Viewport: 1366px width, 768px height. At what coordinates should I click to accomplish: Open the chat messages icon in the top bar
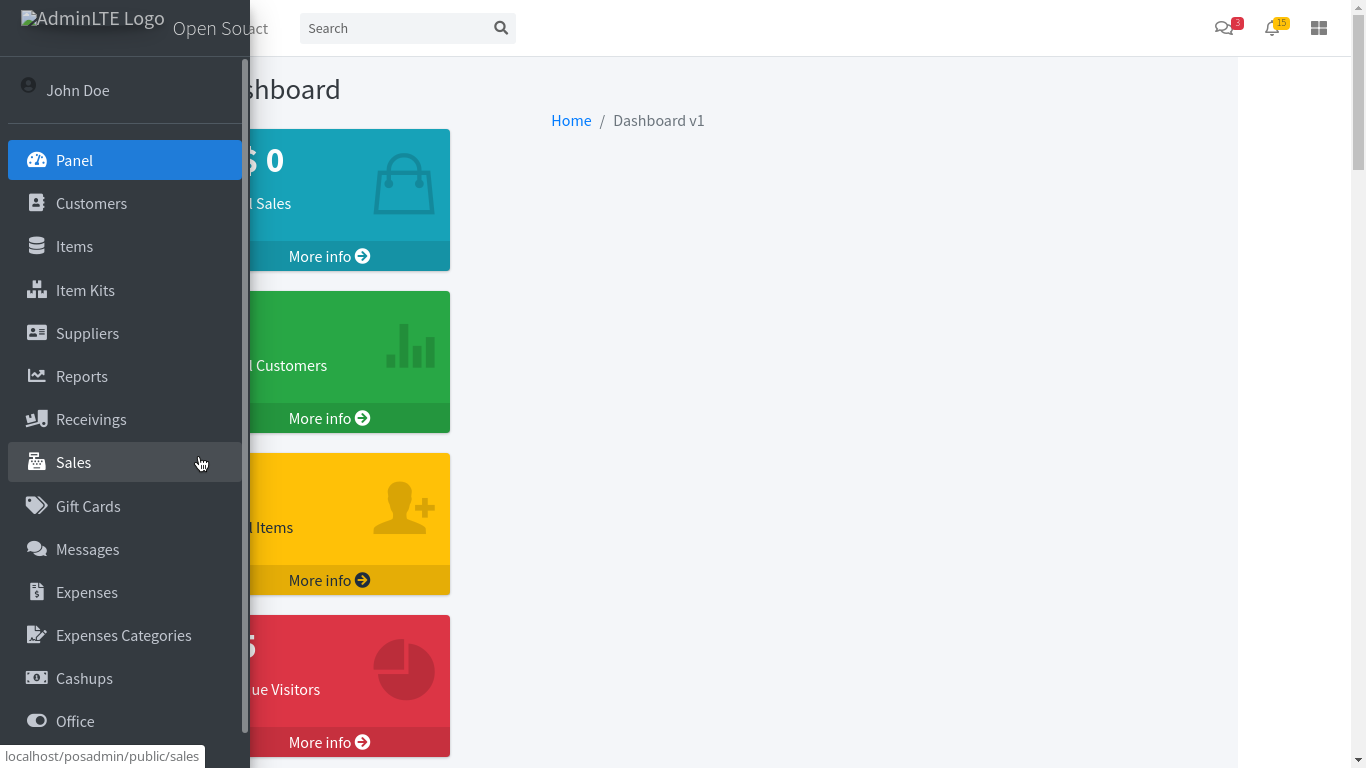(x=1224, y=28)
